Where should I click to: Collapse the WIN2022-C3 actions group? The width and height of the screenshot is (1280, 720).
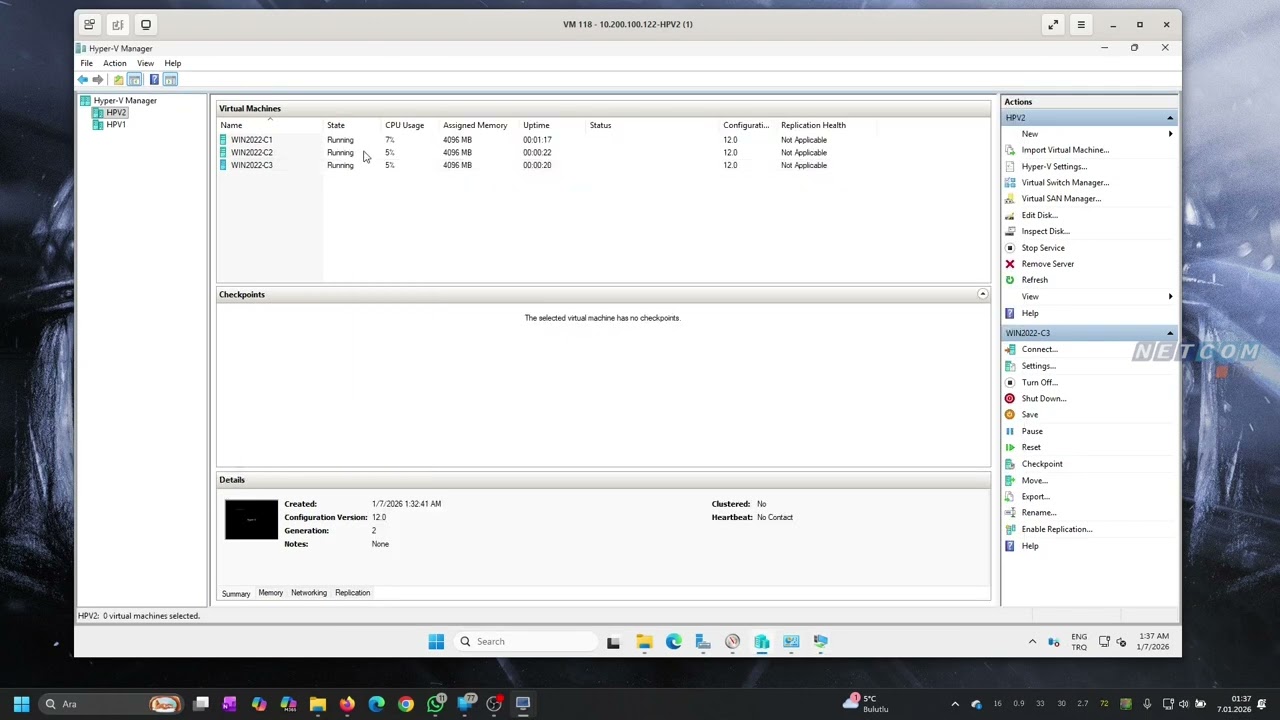(x=1170, y=333)
